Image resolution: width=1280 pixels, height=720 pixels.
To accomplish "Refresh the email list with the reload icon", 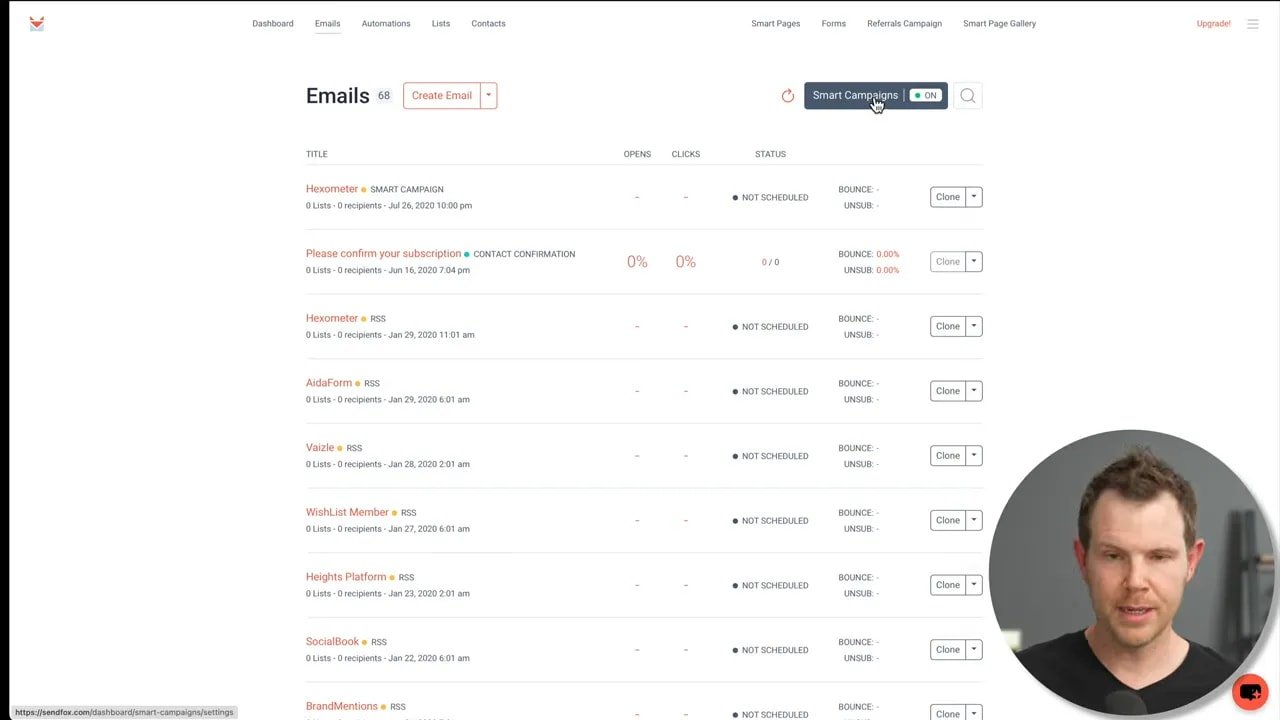I will click(788, 95).
